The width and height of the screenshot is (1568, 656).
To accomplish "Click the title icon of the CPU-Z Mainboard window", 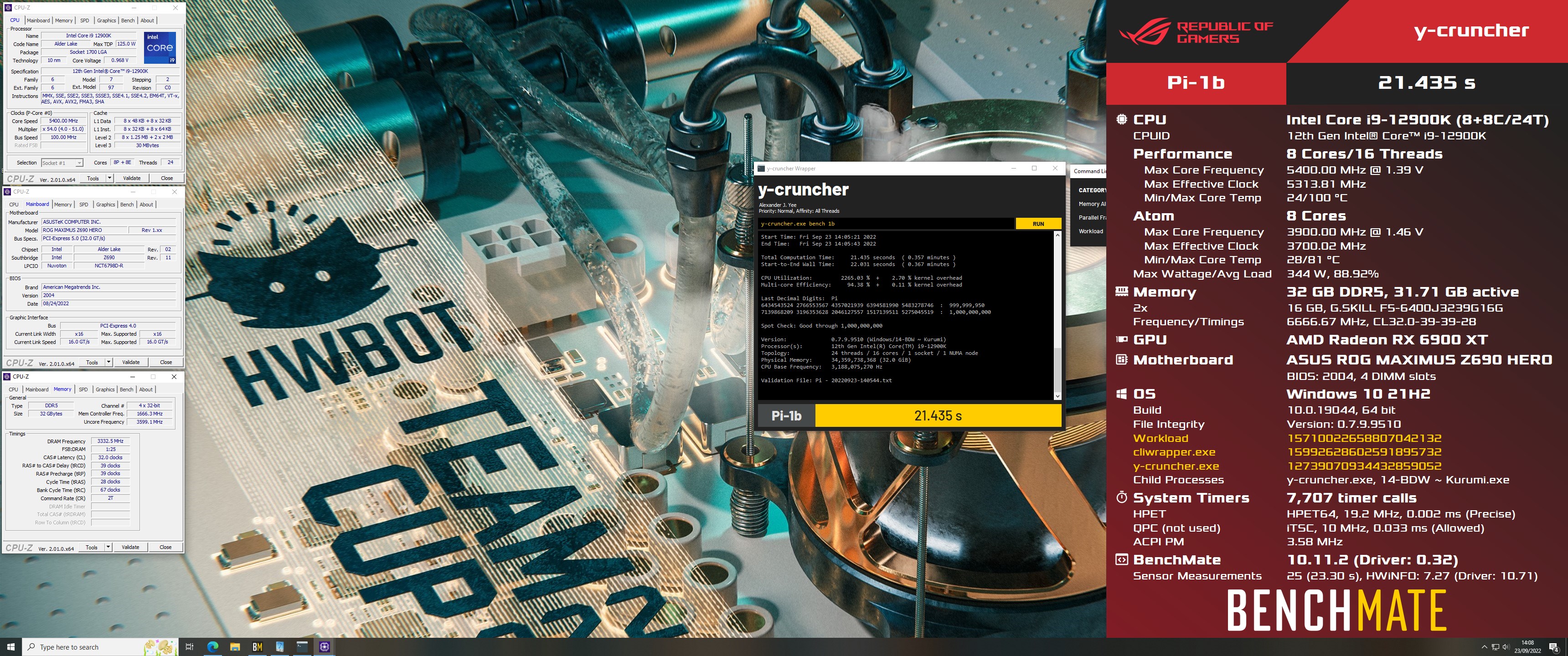I will (8, 192).
